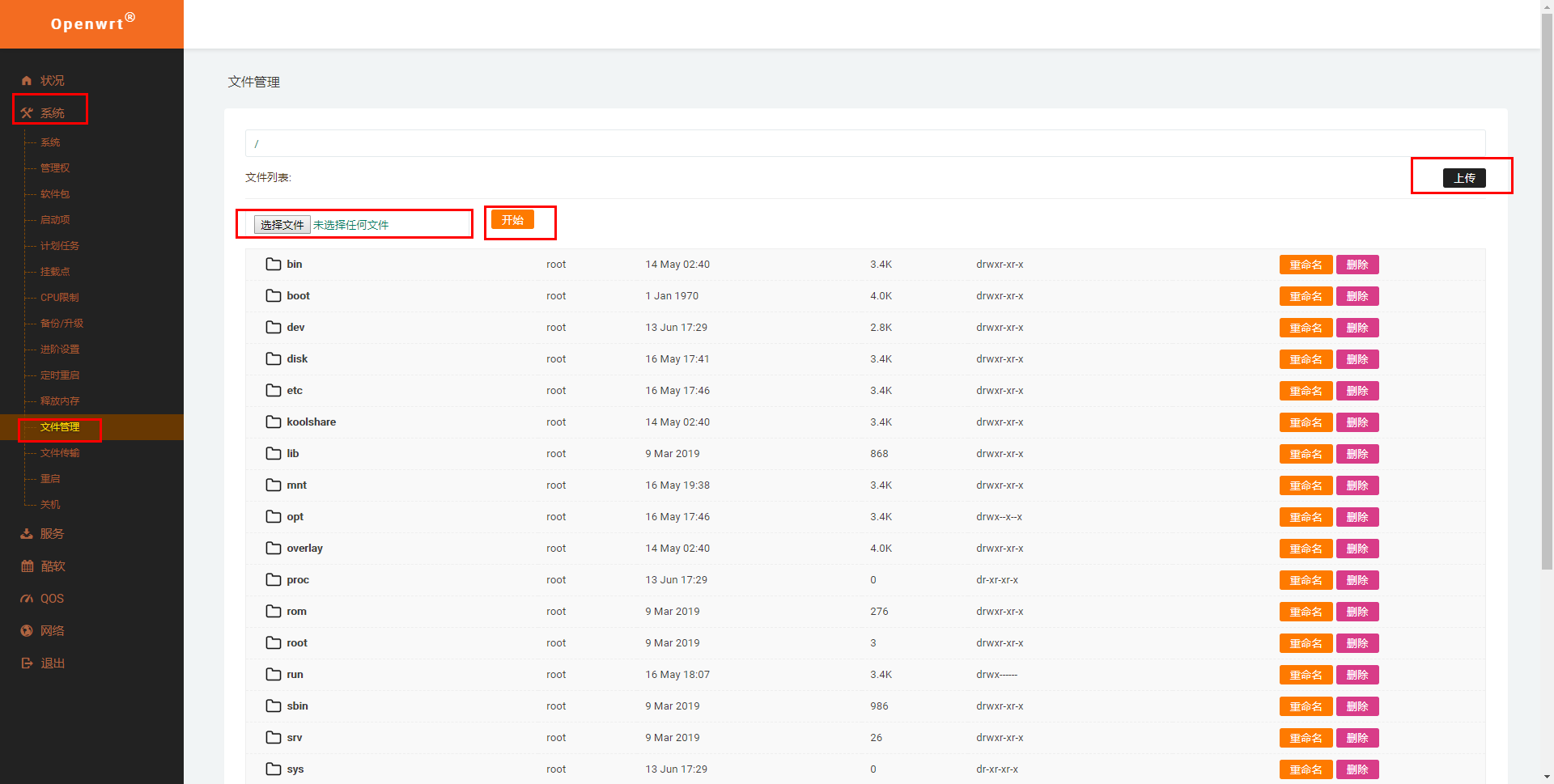Click the 退出 logout icon
The width and height of the screenshot is (1554, 784).
[x=27, y=663]
